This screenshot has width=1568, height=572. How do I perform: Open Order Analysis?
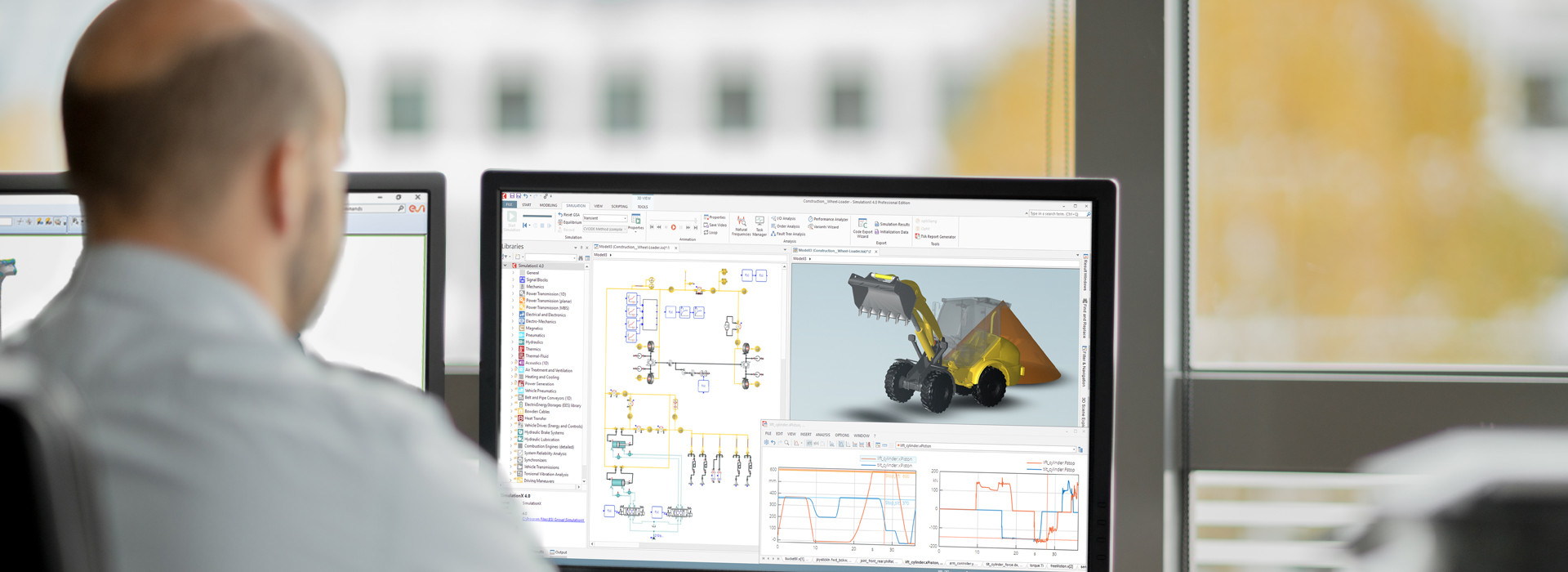click(786, 226)
